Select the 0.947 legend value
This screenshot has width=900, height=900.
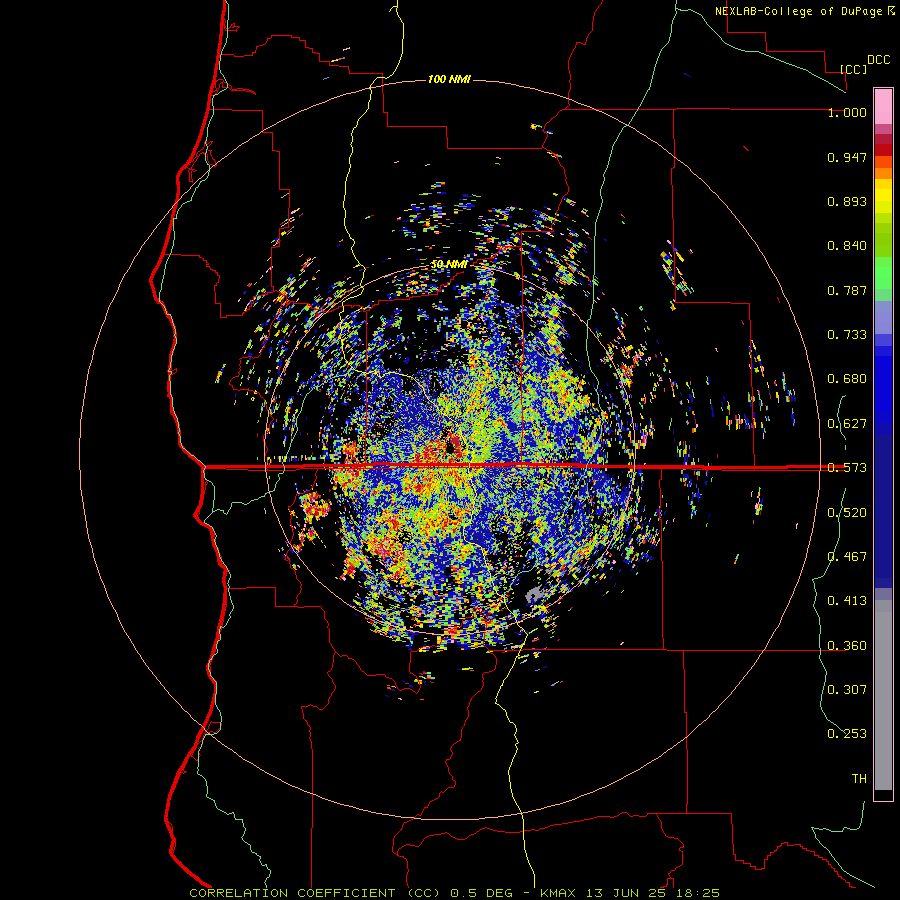[x=847, y=157]
